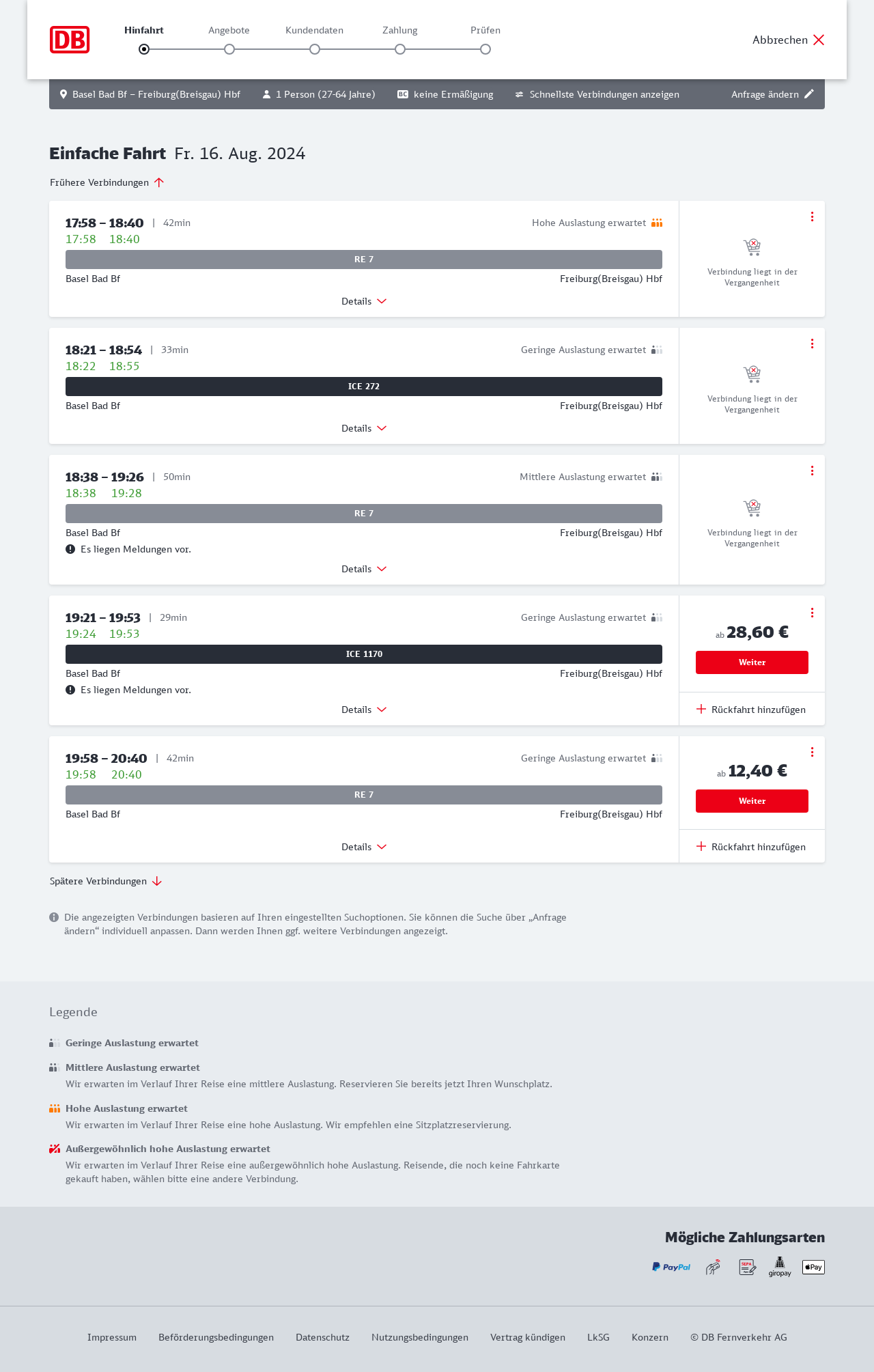Click the high occupancy icon on 17:58 connection
This screenshot has width=874, height=1372.
[657, 223]
